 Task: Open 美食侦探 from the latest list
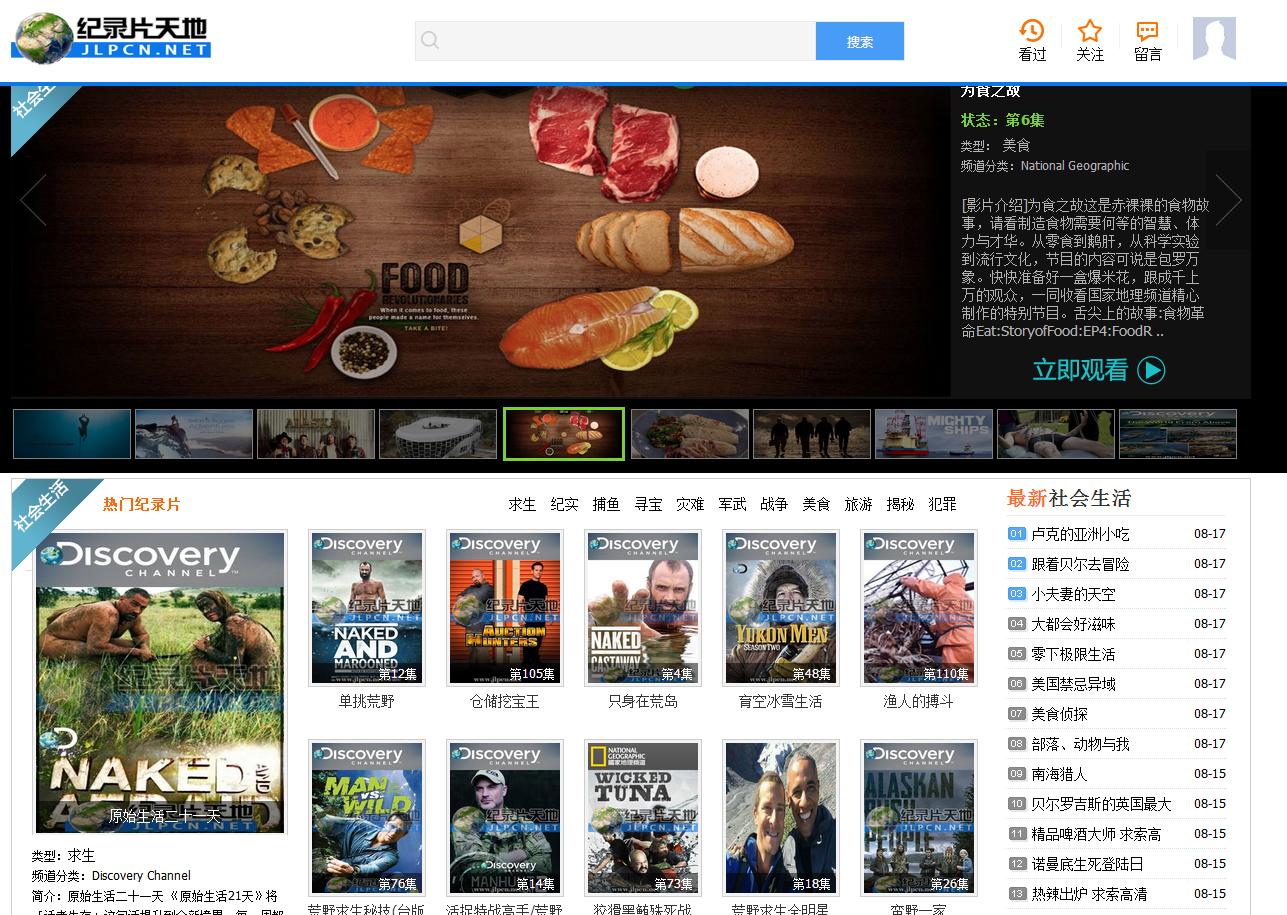pos(1059,714)
